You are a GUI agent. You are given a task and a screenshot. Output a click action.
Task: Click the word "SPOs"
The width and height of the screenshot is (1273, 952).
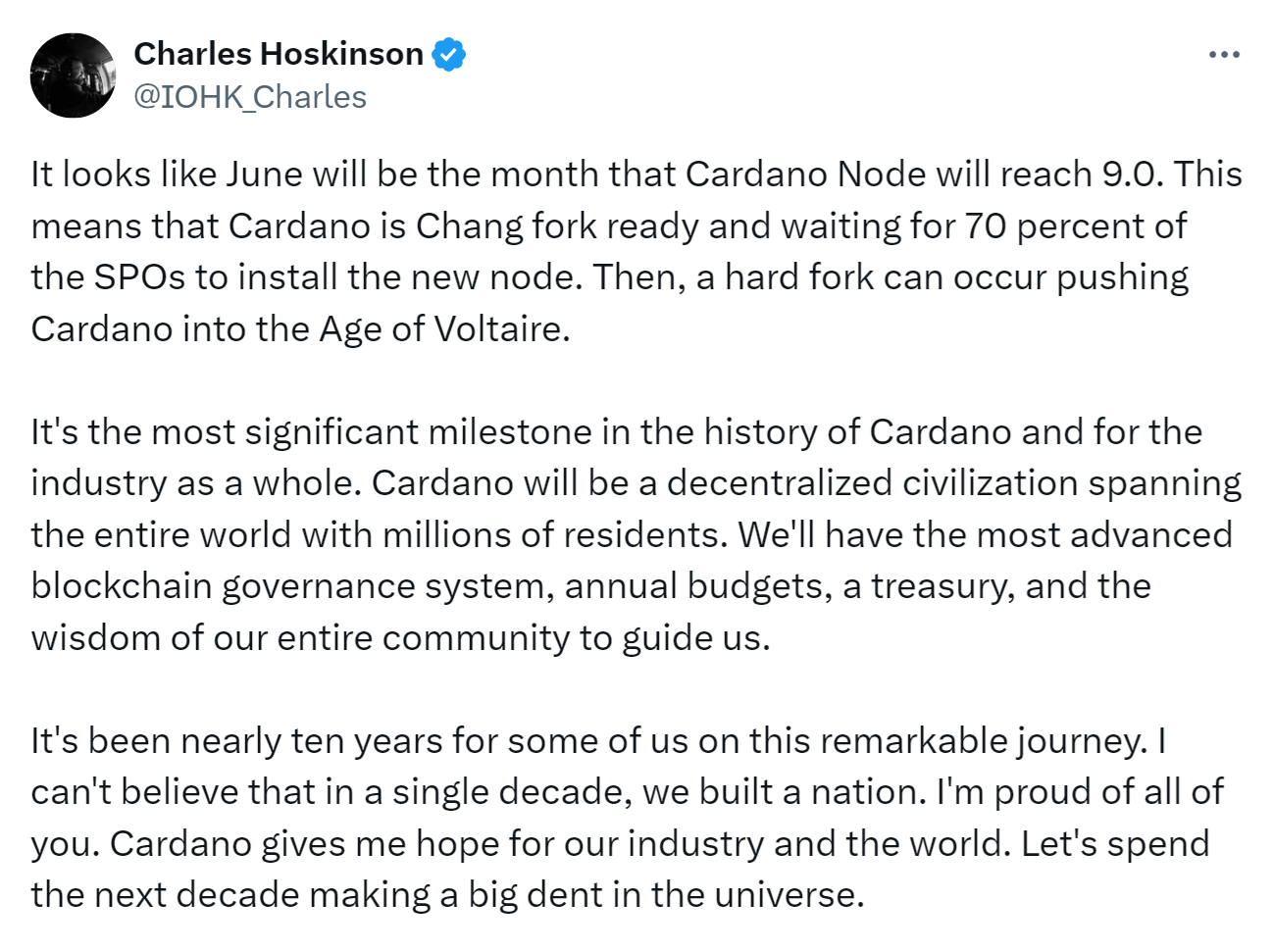138,277
